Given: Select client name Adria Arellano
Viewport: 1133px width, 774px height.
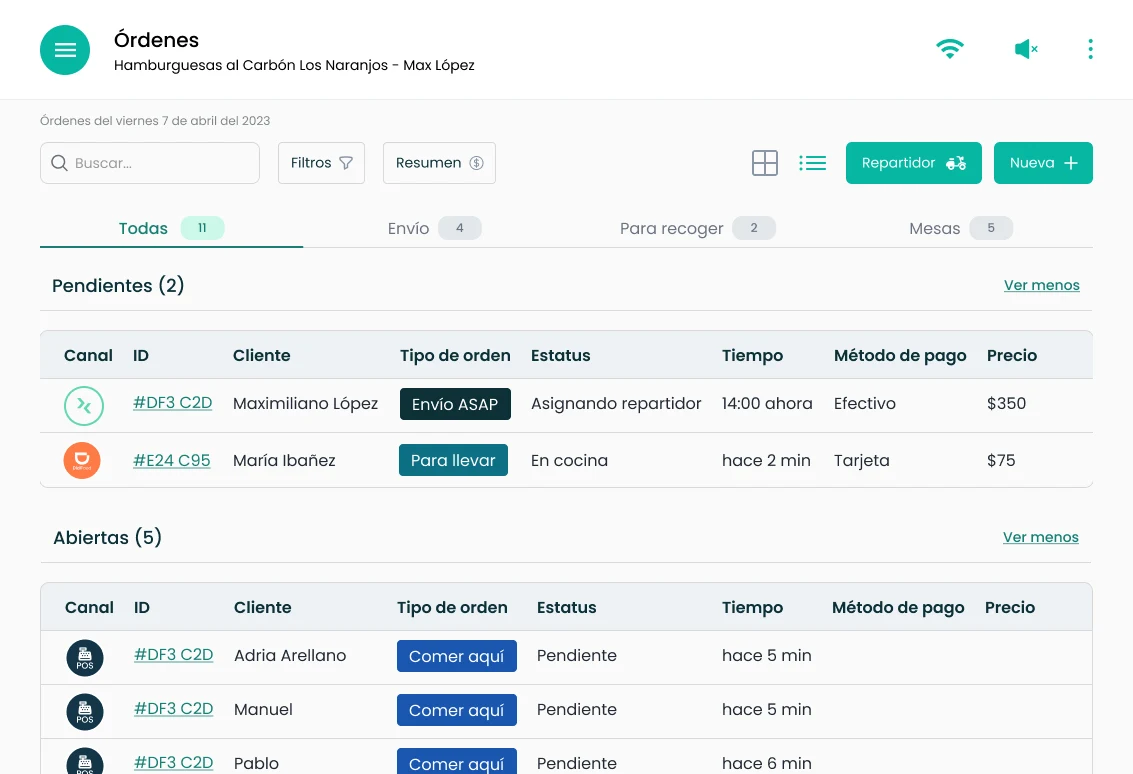Looking at the screenshot, I should click(x=290, y=655).
